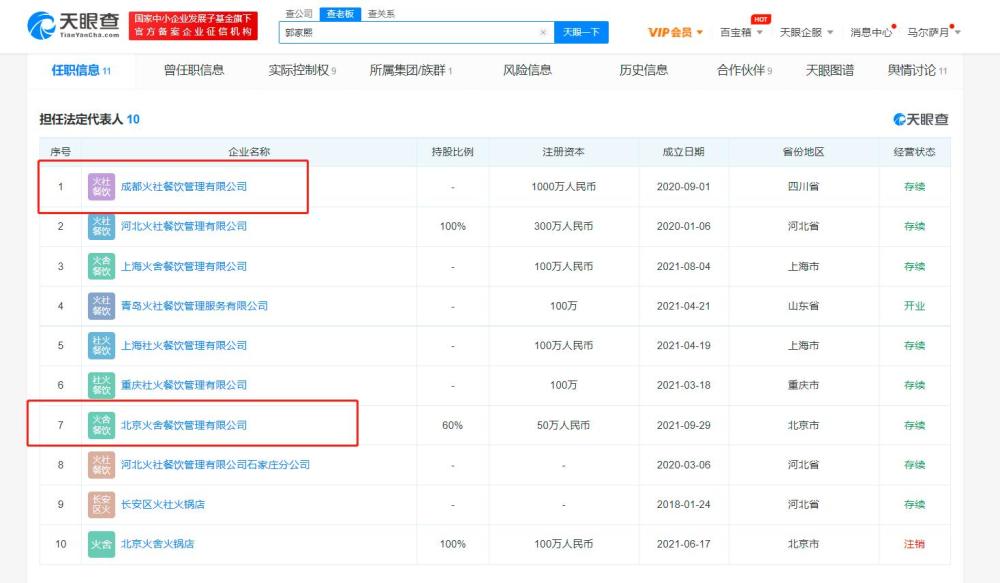
Task: Click the red 官方备案企业征信机构 banner
Action: coord(193,26)
